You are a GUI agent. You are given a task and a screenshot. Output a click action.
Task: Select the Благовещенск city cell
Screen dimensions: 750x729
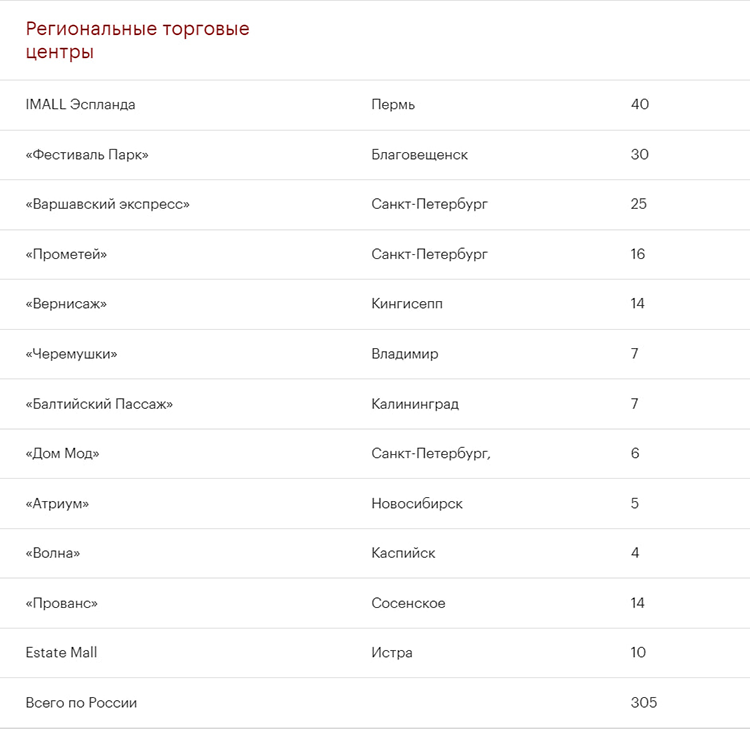point(419,155)
